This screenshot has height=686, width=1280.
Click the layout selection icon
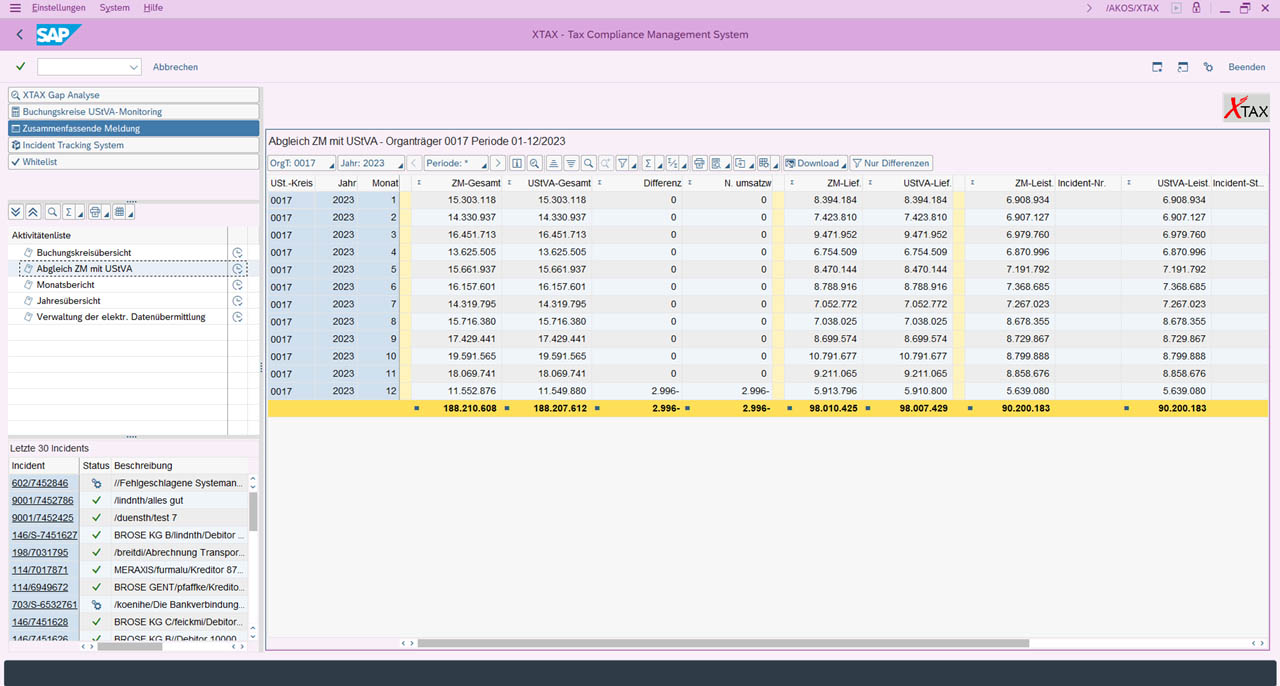(764, 163)
